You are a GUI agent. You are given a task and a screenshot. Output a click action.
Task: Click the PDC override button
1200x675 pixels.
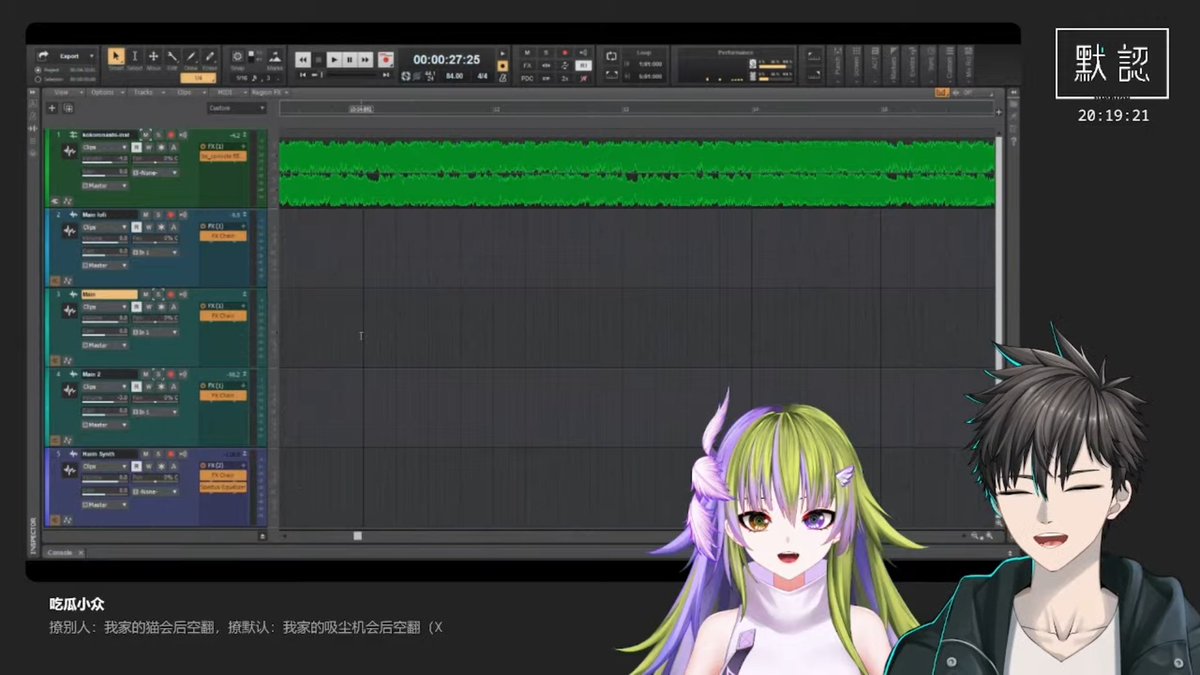tap(527, 77)
